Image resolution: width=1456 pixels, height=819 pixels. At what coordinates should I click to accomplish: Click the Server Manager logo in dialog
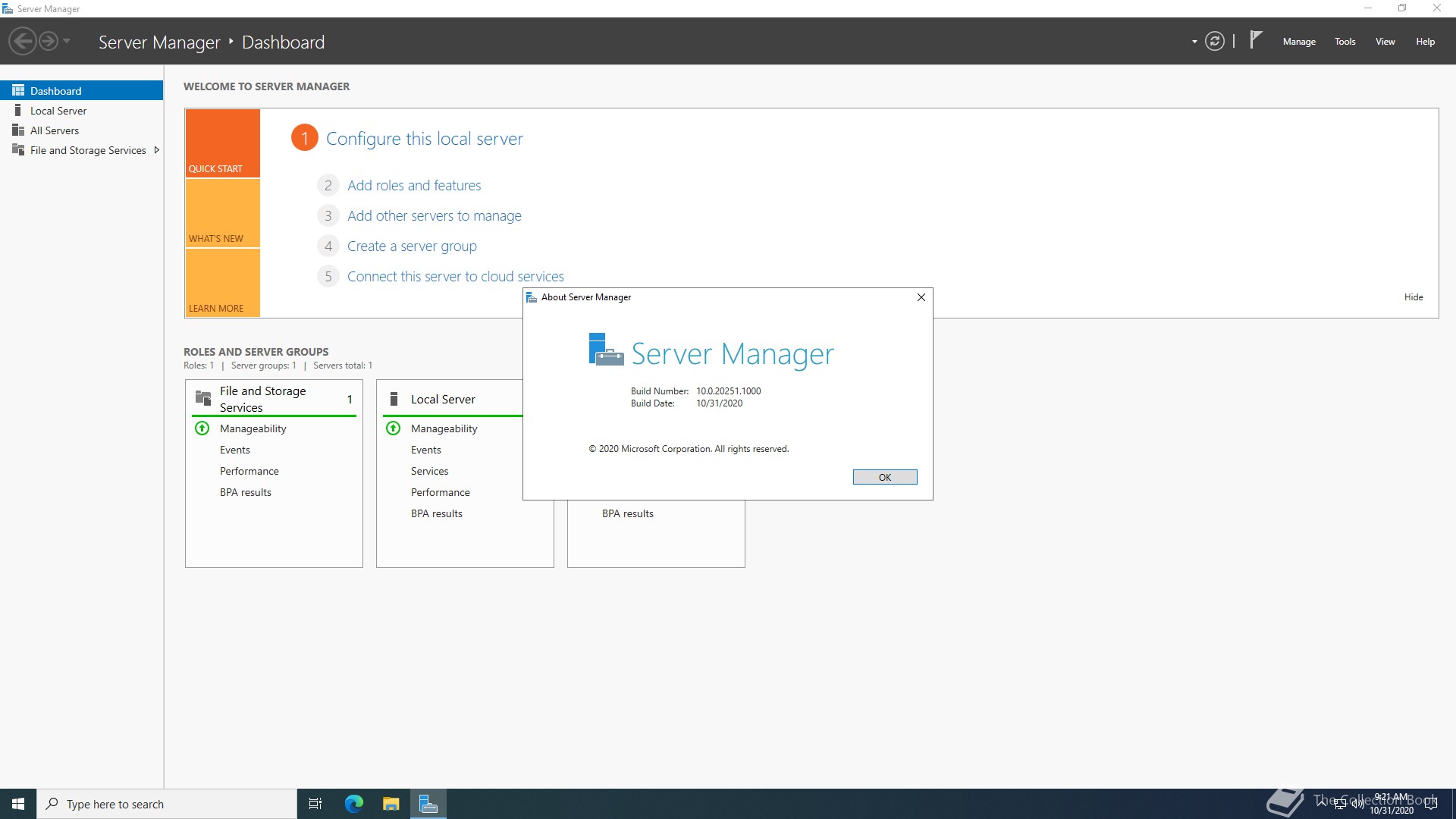[x=606, y=350]
